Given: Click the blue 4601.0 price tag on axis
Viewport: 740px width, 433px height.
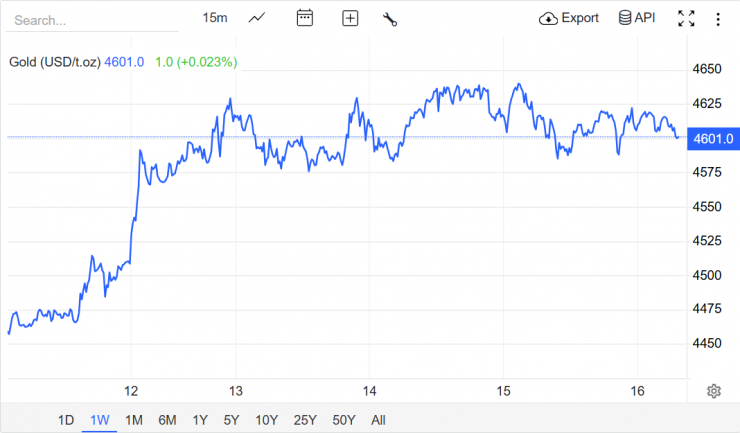Looking at the screenshot, I should pyautogui.click(x=713, y=139).
